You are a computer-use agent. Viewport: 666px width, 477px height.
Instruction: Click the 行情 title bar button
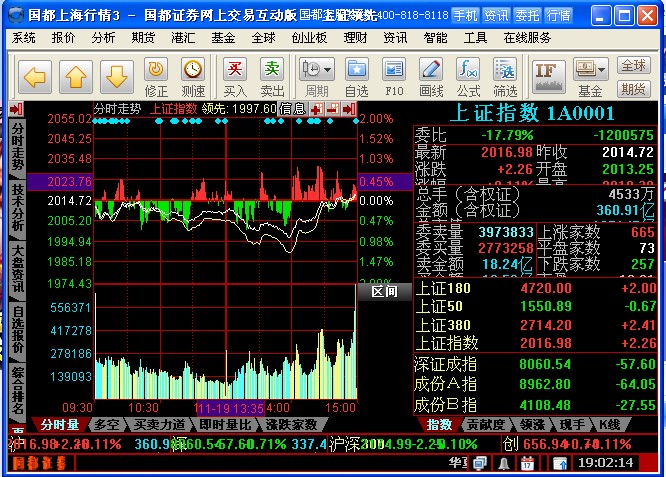pos(558,16)
